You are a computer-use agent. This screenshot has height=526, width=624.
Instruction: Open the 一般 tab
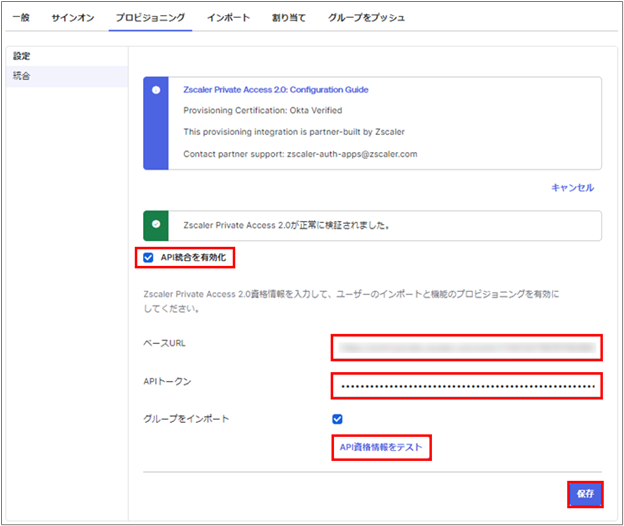(x=21, y=18)
